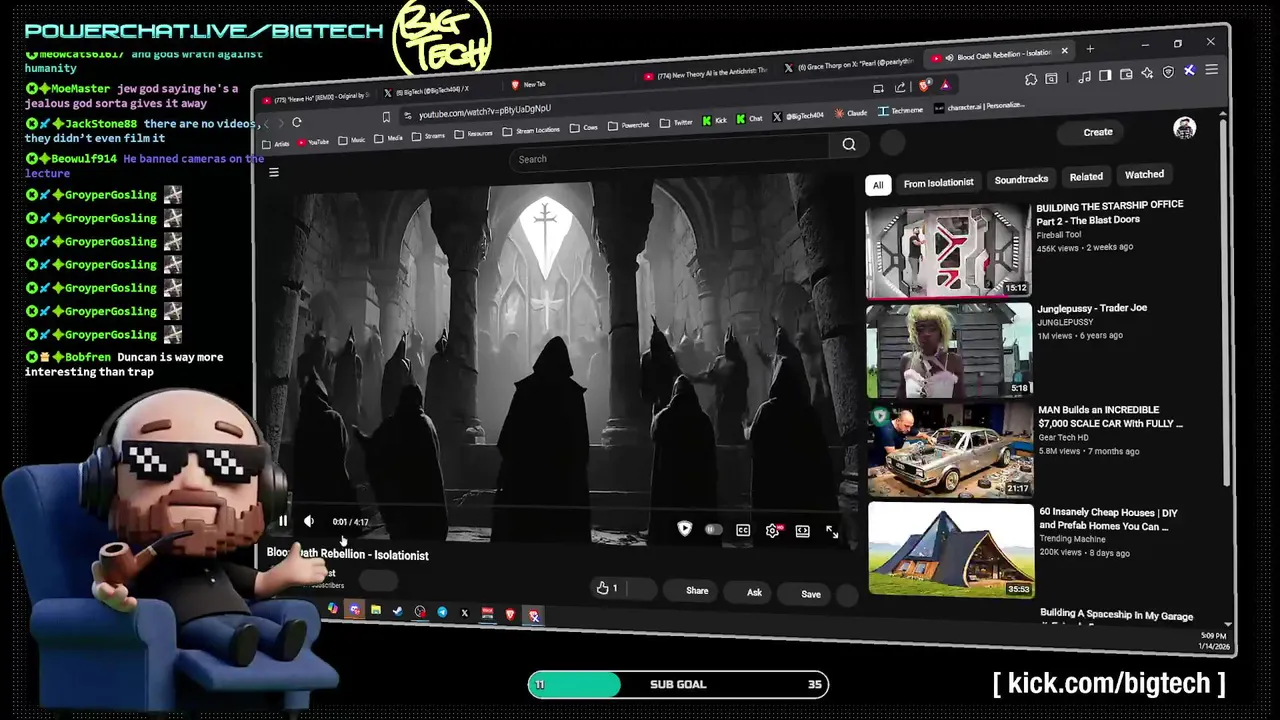1280x720 pixels.
Task: Turn on closed captions (CC)
Action: (743, 530)
